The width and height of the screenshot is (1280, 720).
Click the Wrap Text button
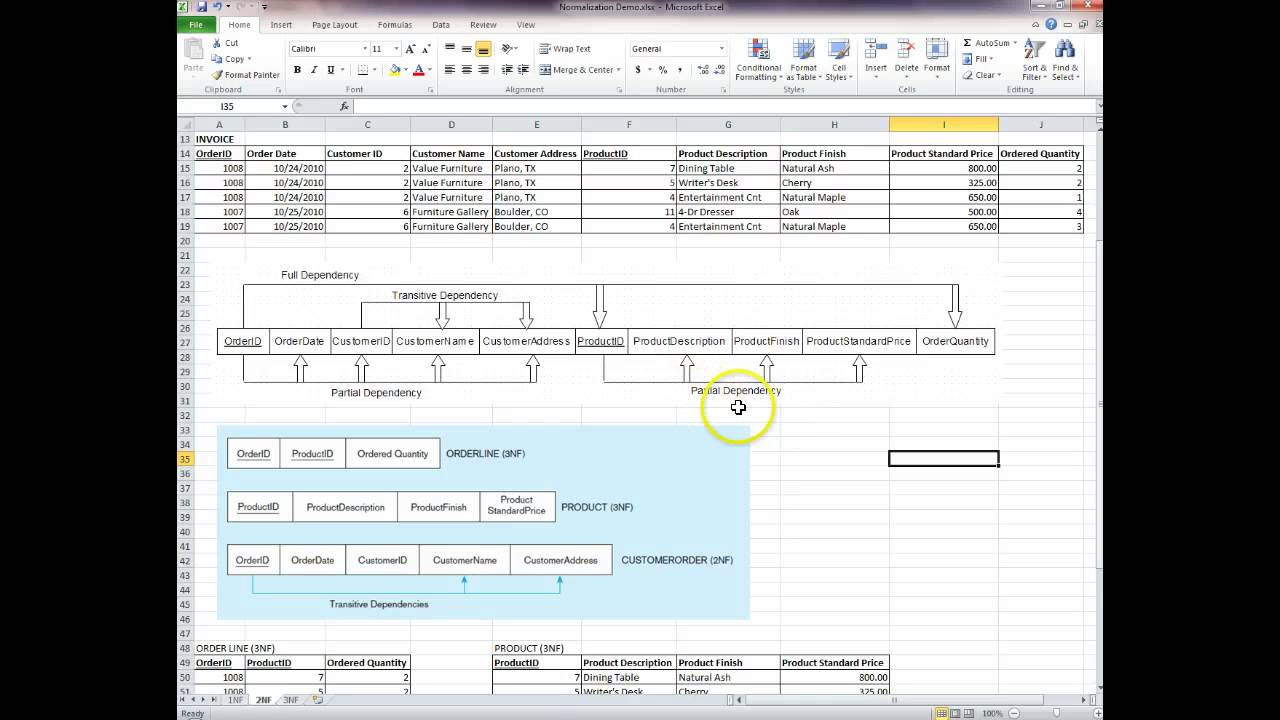(x=565, y=48)
